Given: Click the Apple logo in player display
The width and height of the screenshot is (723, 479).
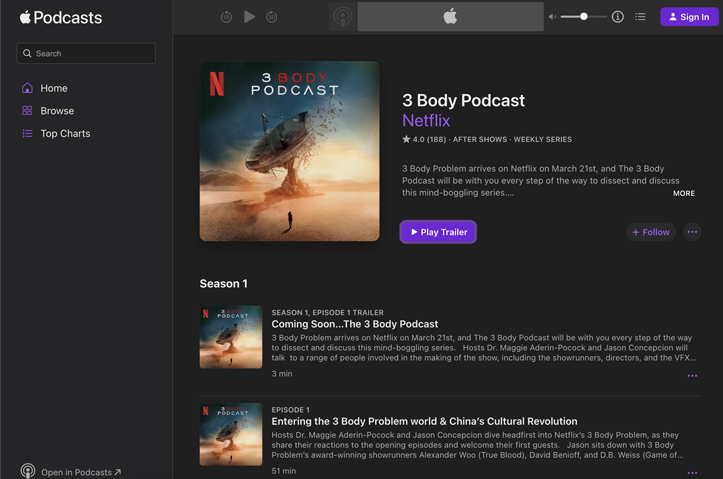Looking at the screenshot, I should click(450, 17).
